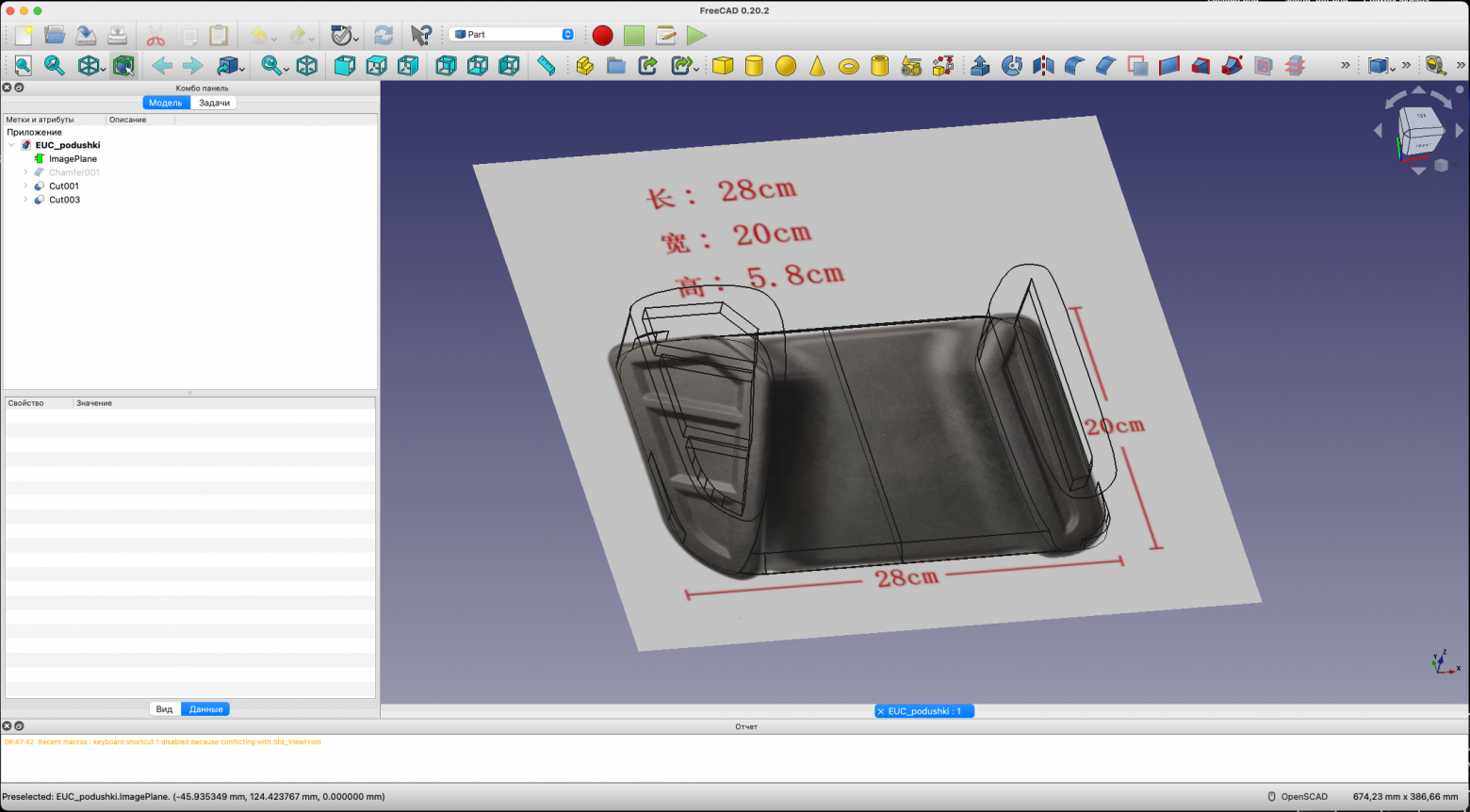The image size is (1470, 812).
Task: Click the navigation cube face
Action: pyautogui.click(x=1420, y=130)
